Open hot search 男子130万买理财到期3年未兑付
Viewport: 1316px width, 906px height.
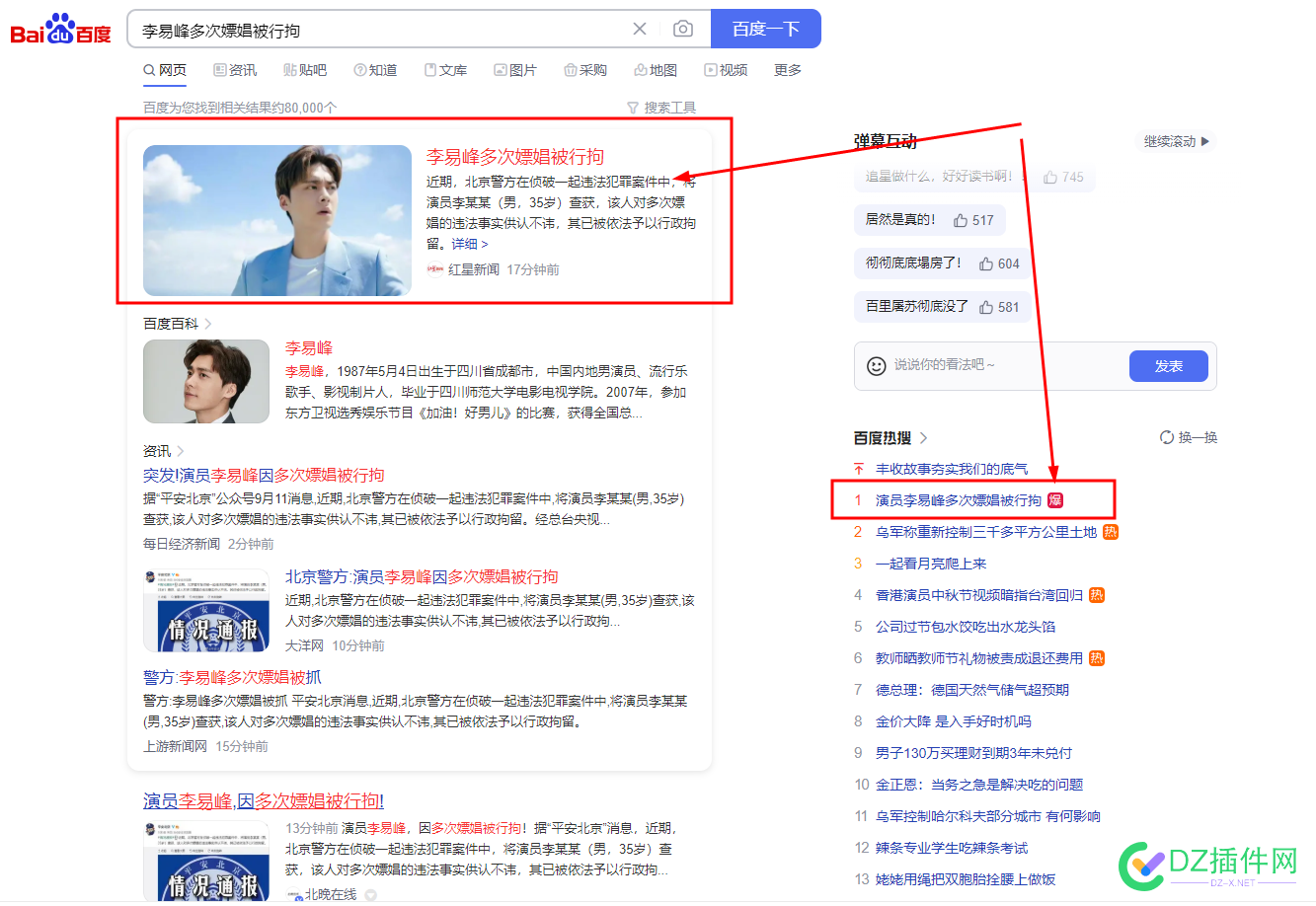(x=973, y=753)
